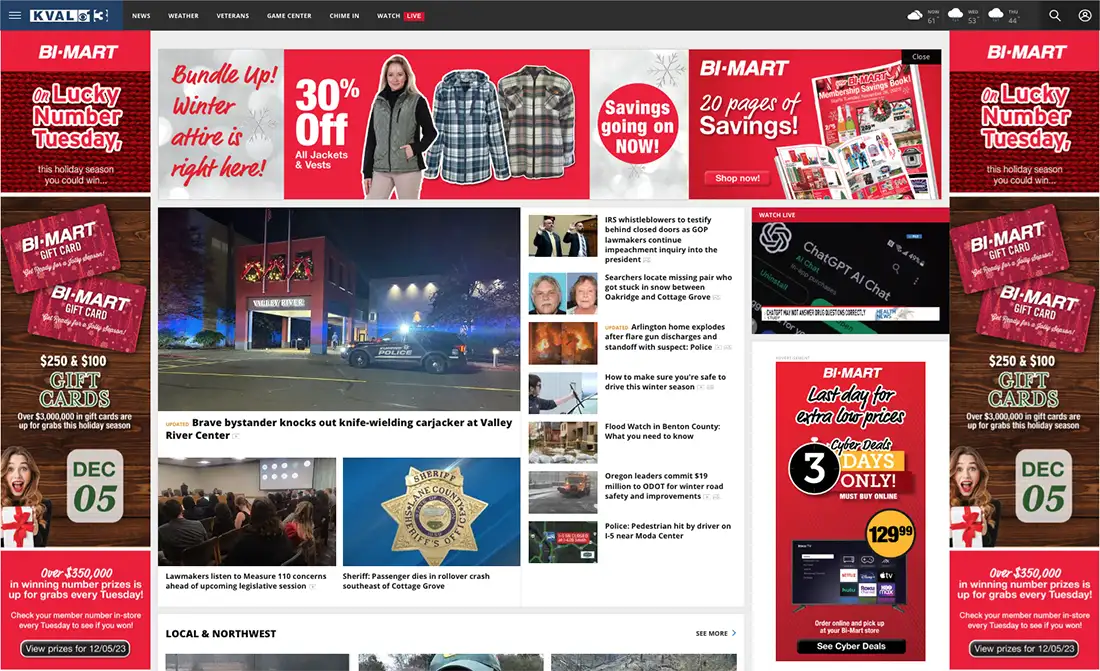Open the Benton County flood thumbnail
Viewport: 1100px width, 671px height.
tap(563, 442)
